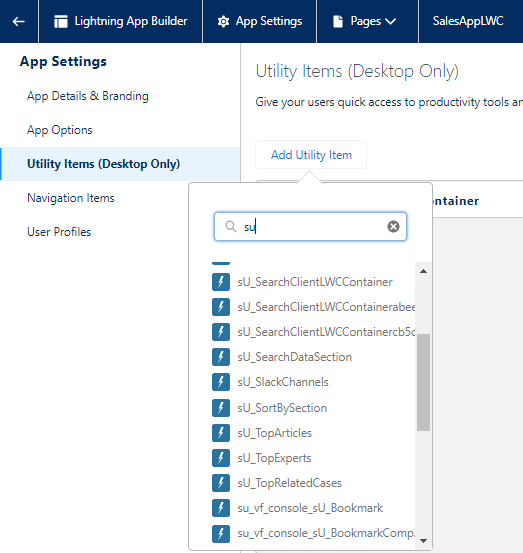The width and height of the screenshot is (523, 553).
Task: Click the su_vf_console_sU_BookmarkComp lightning icon
Action: 221,534
